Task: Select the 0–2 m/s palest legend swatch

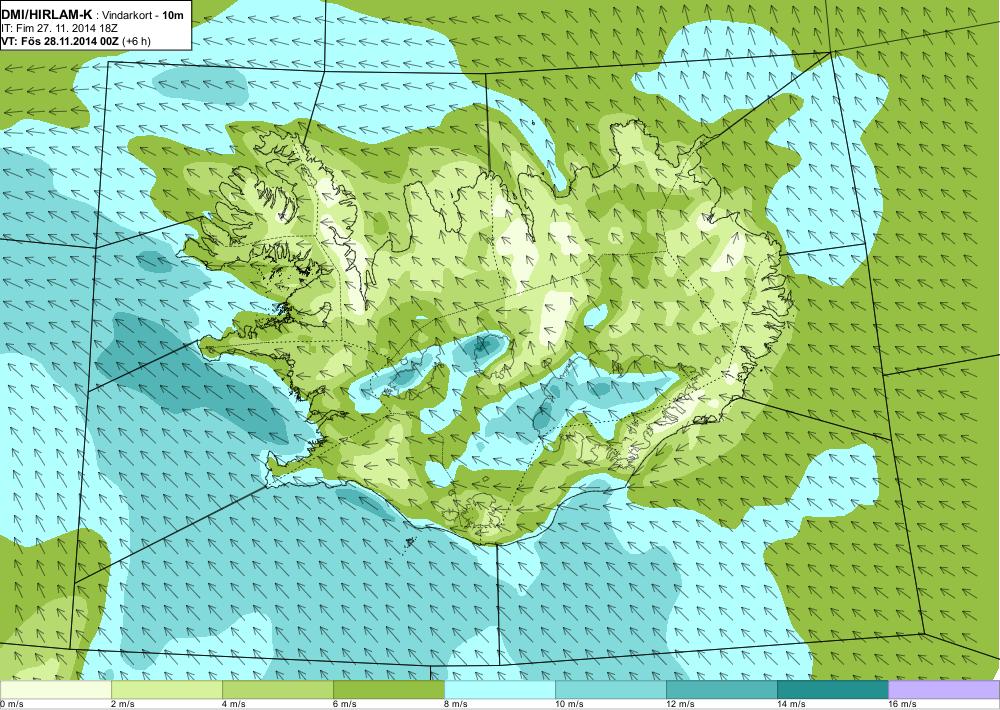Action: click(55, 690)
